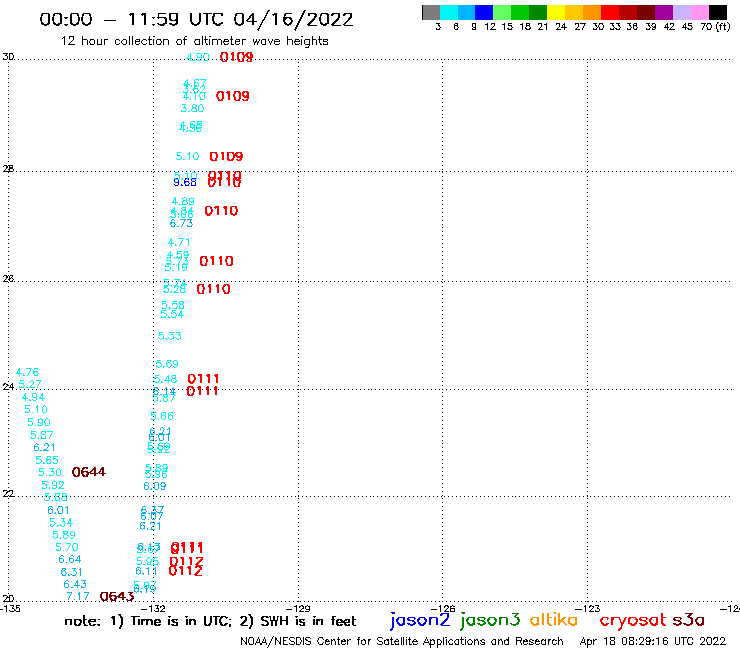Viewport: 740px width, 650px height.
Task: Choose the purple swatch in the color bar
Action: [664, 12]
